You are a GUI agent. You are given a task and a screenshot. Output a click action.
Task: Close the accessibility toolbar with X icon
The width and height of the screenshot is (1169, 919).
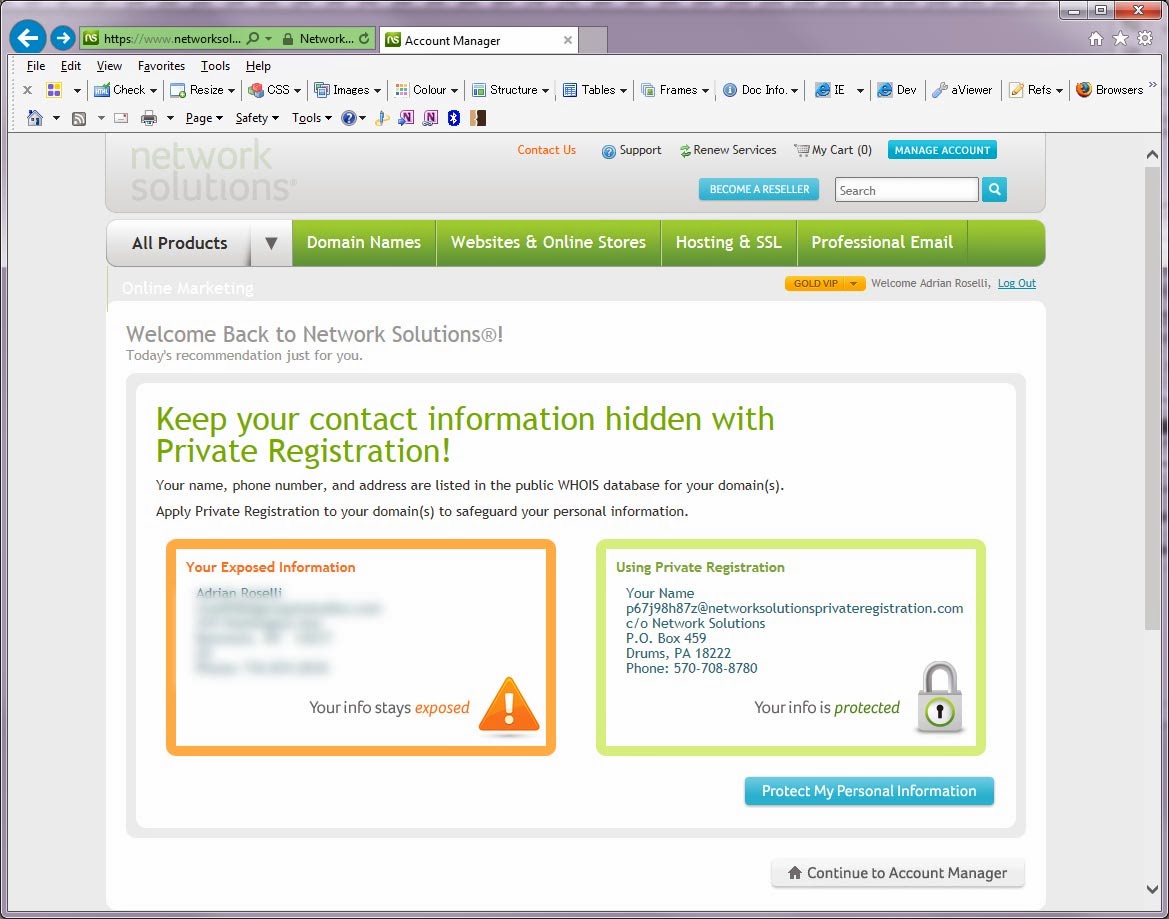(28, 89)
